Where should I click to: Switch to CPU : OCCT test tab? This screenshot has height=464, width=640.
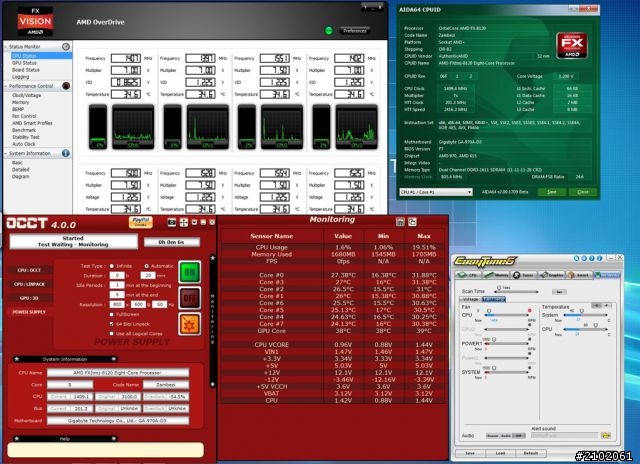(30, 270)
